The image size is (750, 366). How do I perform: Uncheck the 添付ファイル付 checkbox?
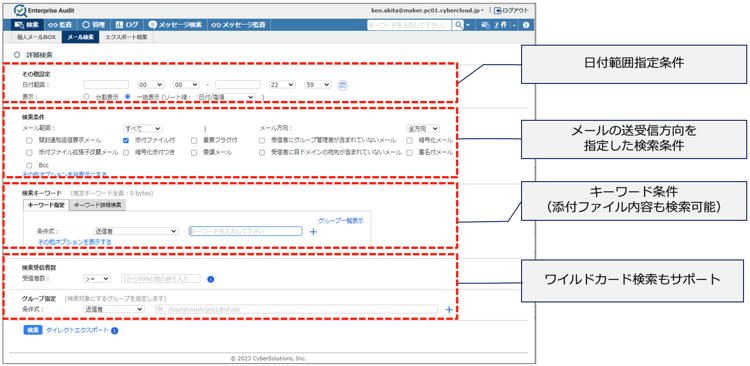click(126, 141)
